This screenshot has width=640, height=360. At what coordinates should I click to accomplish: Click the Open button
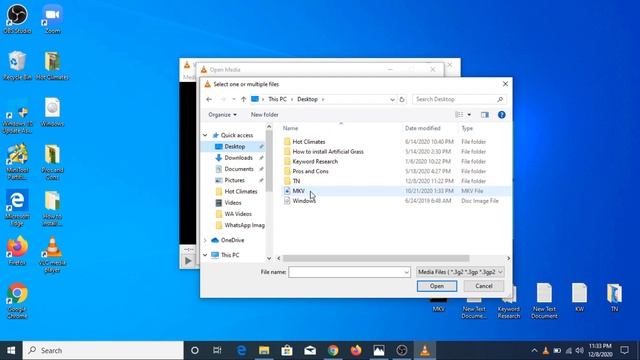coord(437,286)
